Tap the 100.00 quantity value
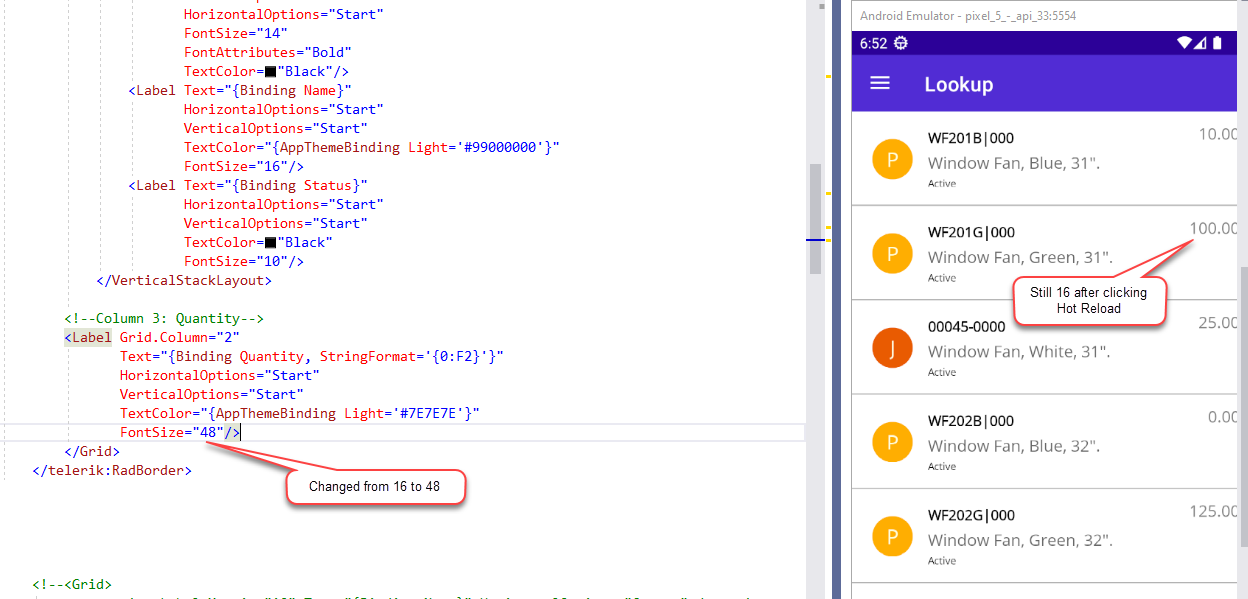 (1213, 228)
